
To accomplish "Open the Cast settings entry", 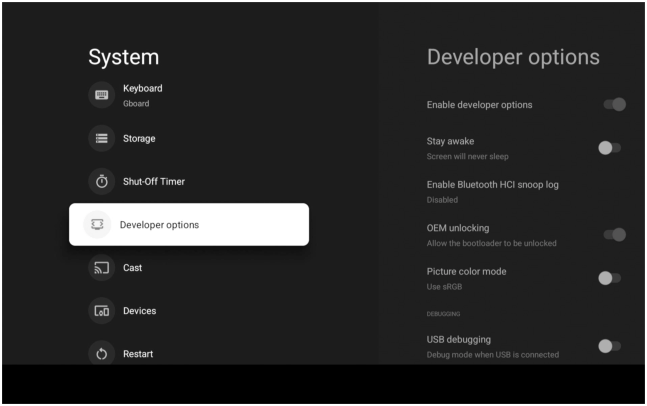I will [x=132, y=268].
